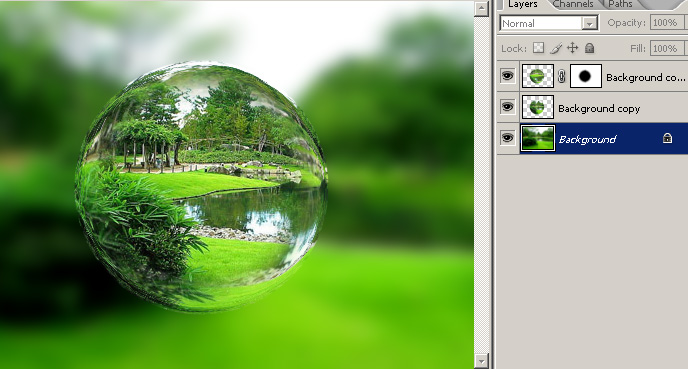
Task: Open the Normal blend mode dropdown
Action: (548, 23)
